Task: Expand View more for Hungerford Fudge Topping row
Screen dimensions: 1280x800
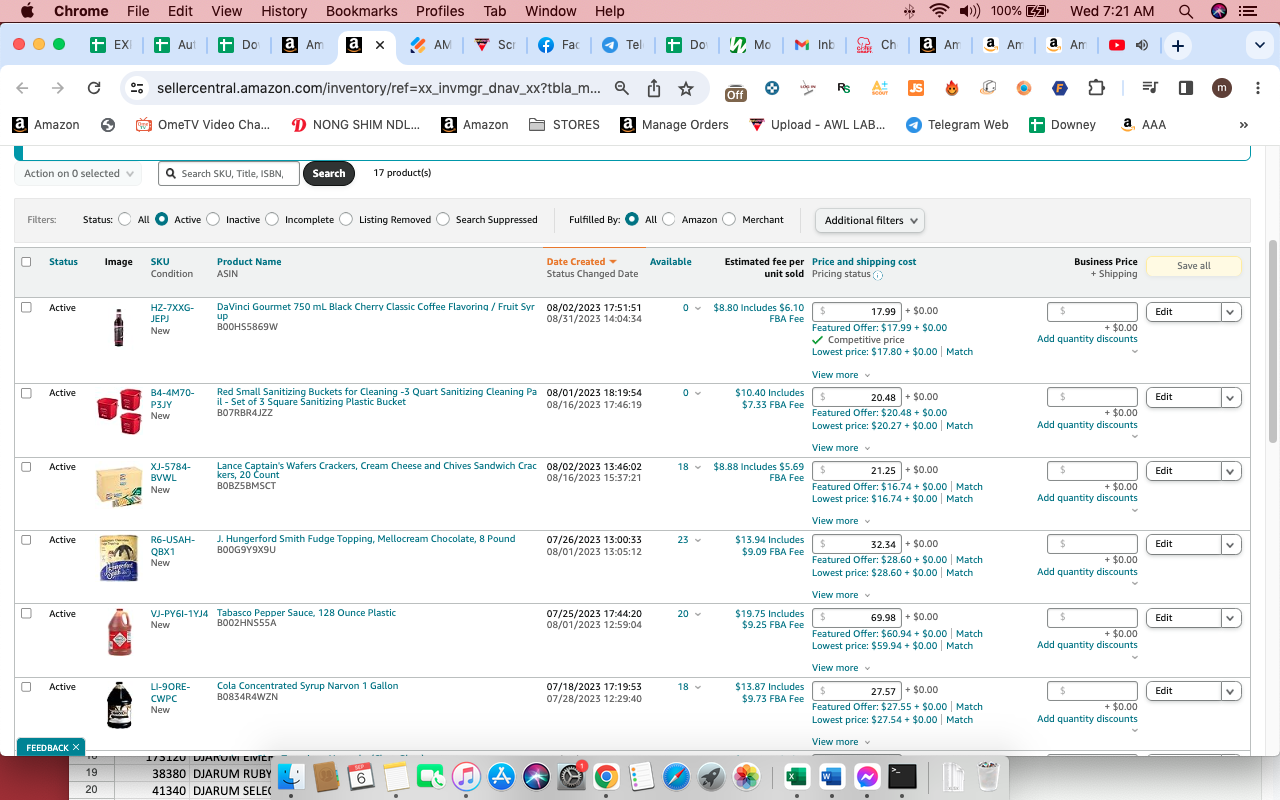Action: 840,595
